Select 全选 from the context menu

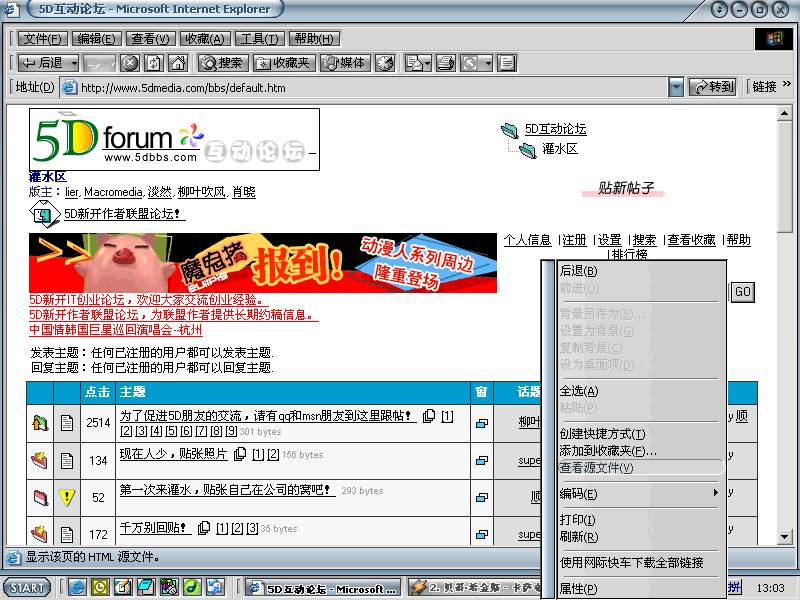[x=579, y=391]
